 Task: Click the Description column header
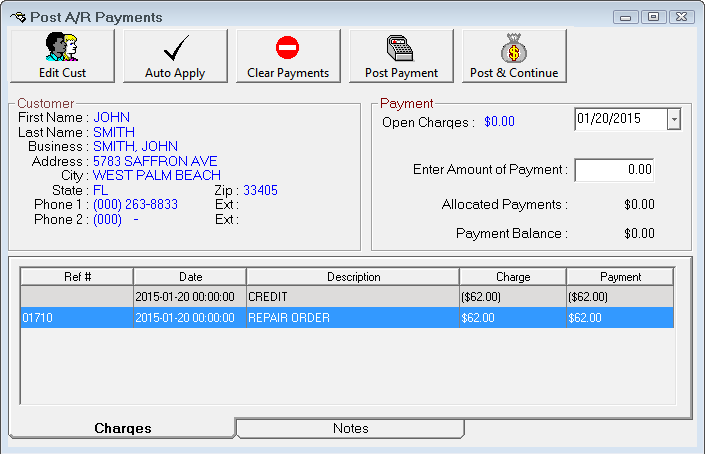pos(353,277)
